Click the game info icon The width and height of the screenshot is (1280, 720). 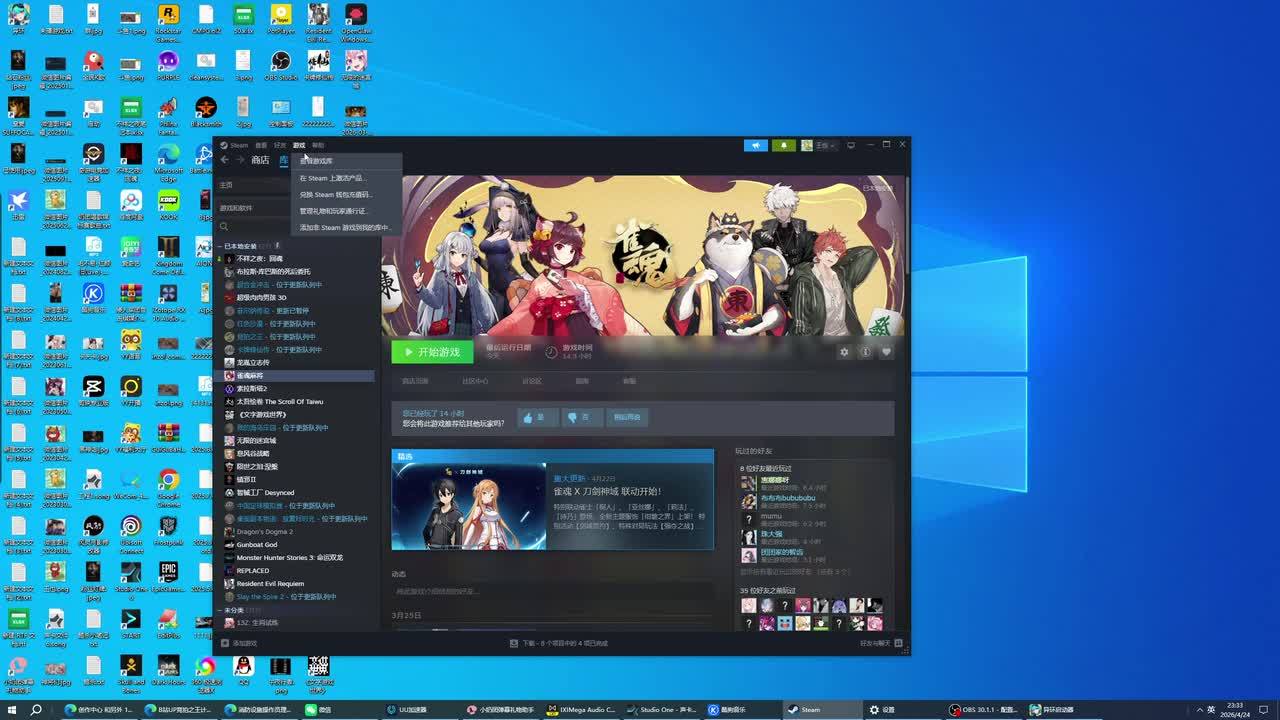coord(865,352)
